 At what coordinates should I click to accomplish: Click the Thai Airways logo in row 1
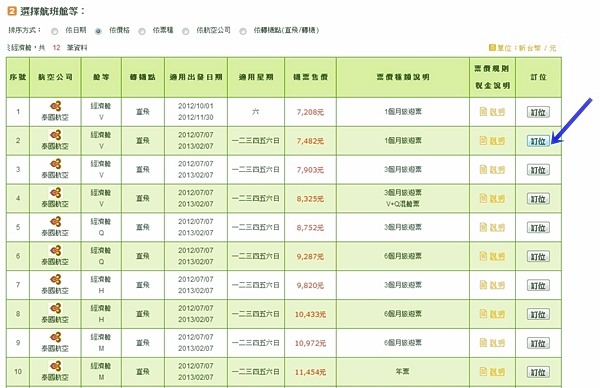55,106
